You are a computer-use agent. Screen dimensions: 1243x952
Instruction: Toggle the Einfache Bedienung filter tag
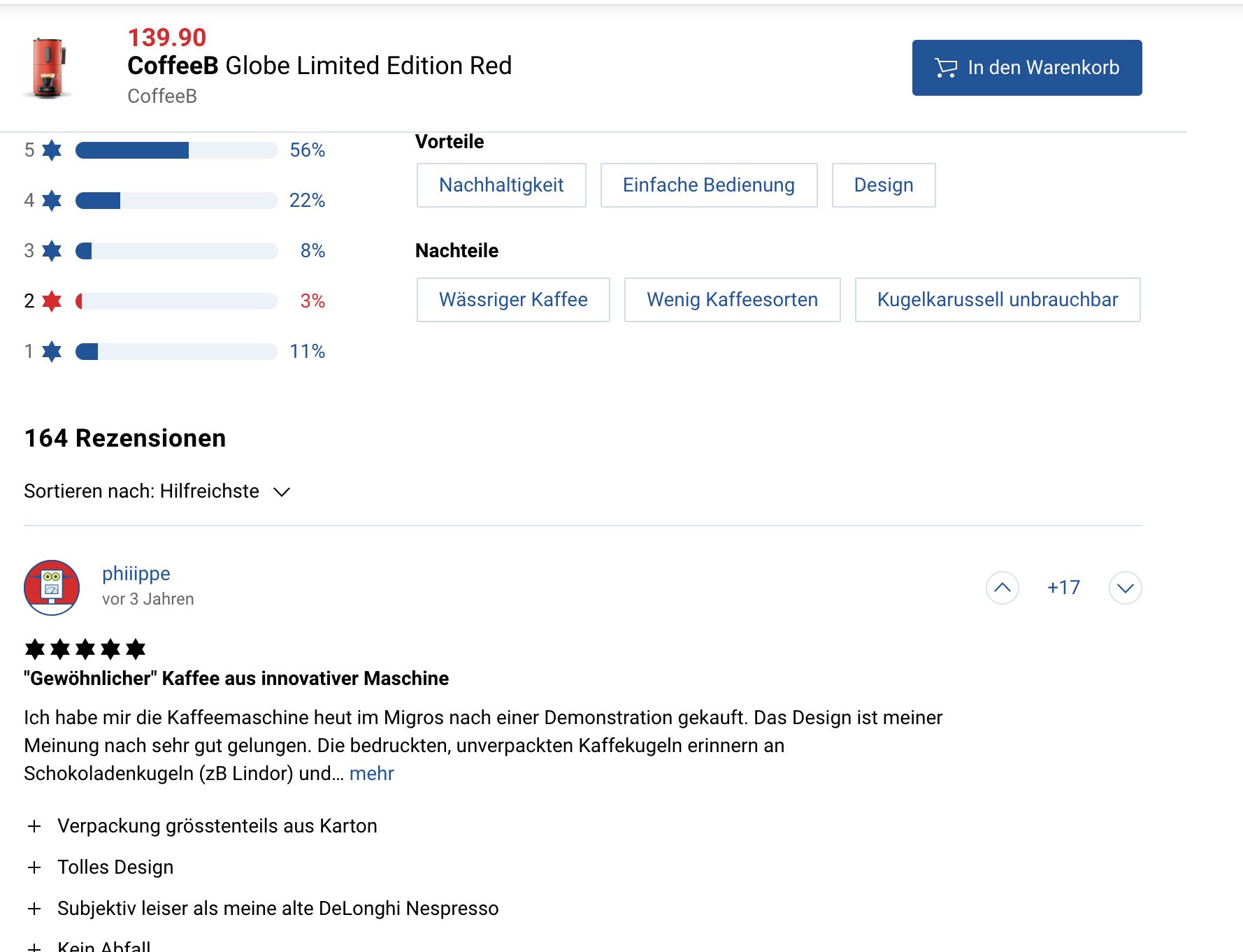tap(708, 185)
